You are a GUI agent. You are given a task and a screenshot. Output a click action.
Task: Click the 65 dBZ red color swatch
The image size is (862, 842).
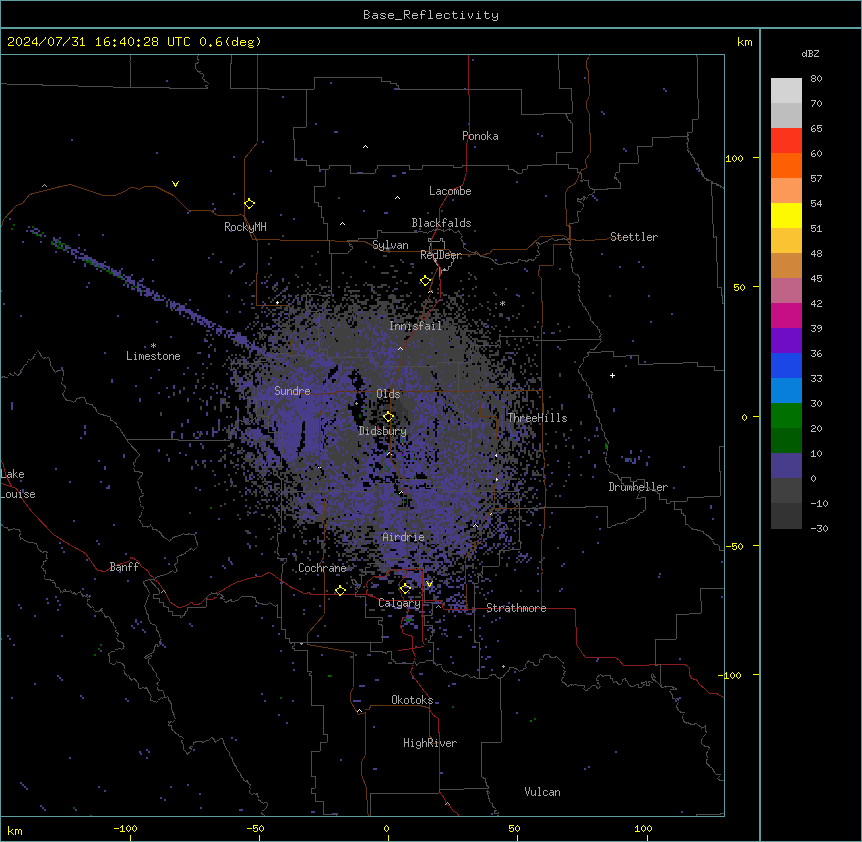tap(786, 141)
